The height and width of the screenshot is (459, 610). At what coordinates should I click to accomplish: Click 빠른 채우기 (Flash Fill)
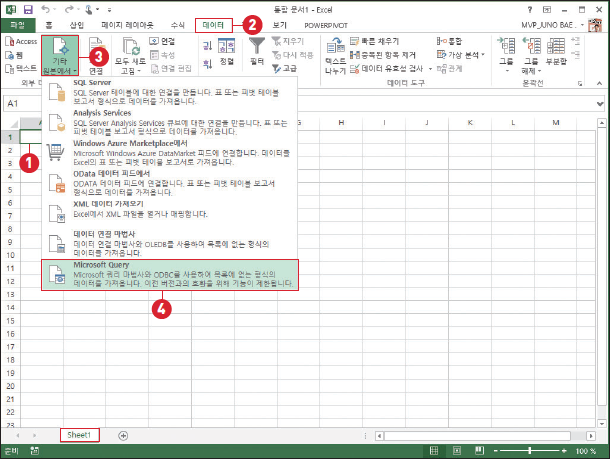click(x=374, y=41)
